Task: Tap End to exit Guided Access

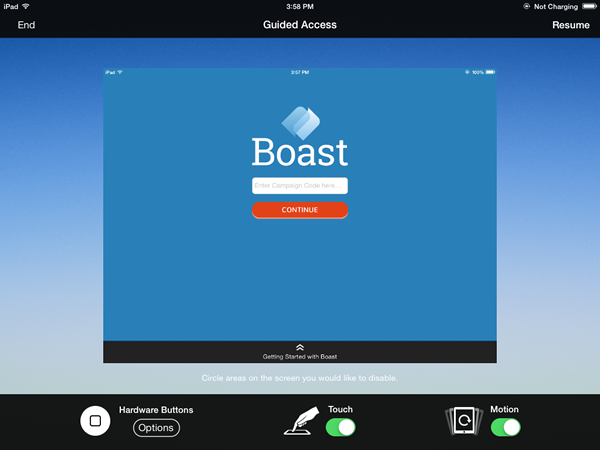Action: 26,25
